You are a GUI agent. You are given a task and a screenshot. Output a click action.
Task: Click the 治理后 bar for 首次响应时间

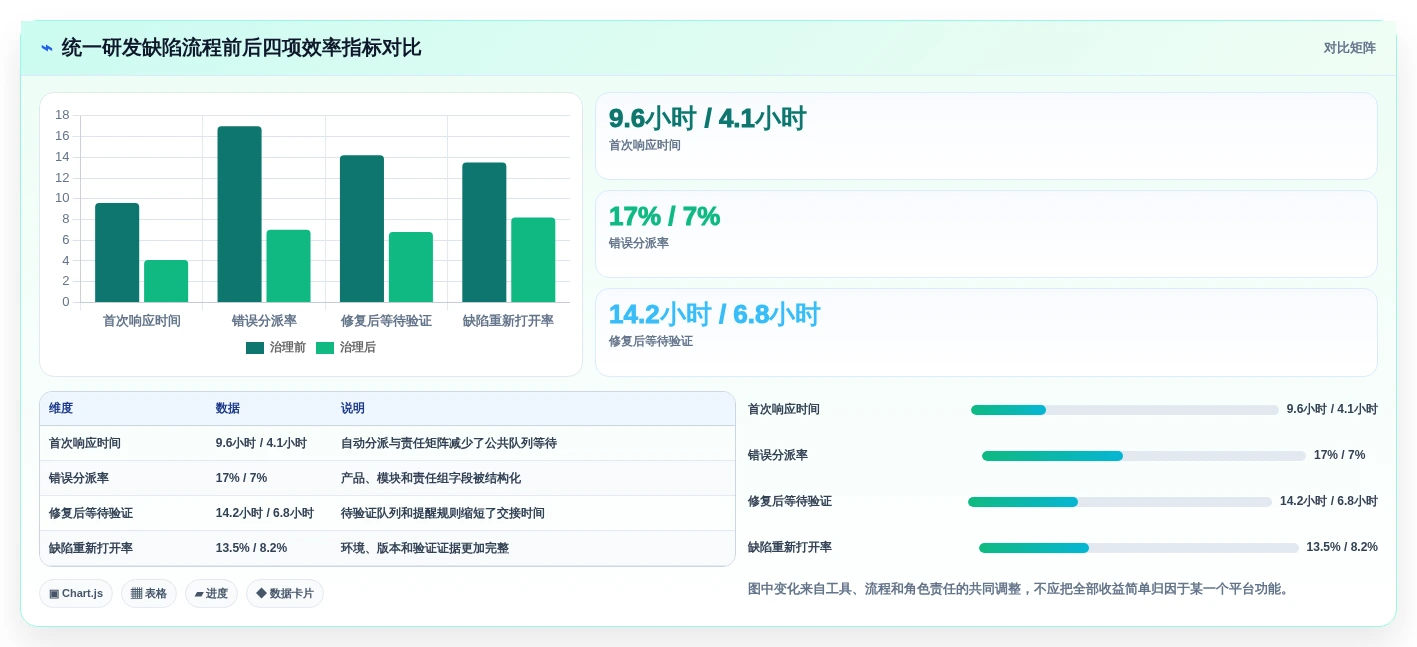[166, 281]
